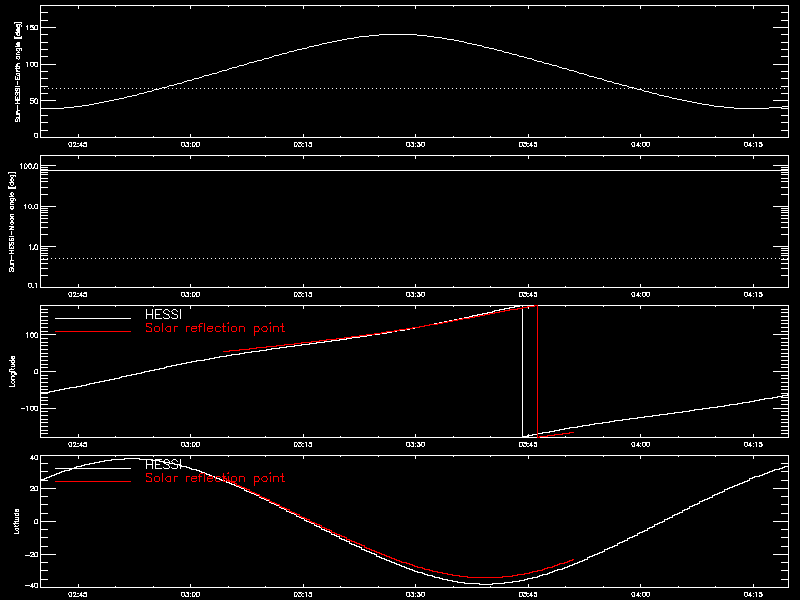Click the white legend line sample in Longitude panel

[x=93, y=318]
